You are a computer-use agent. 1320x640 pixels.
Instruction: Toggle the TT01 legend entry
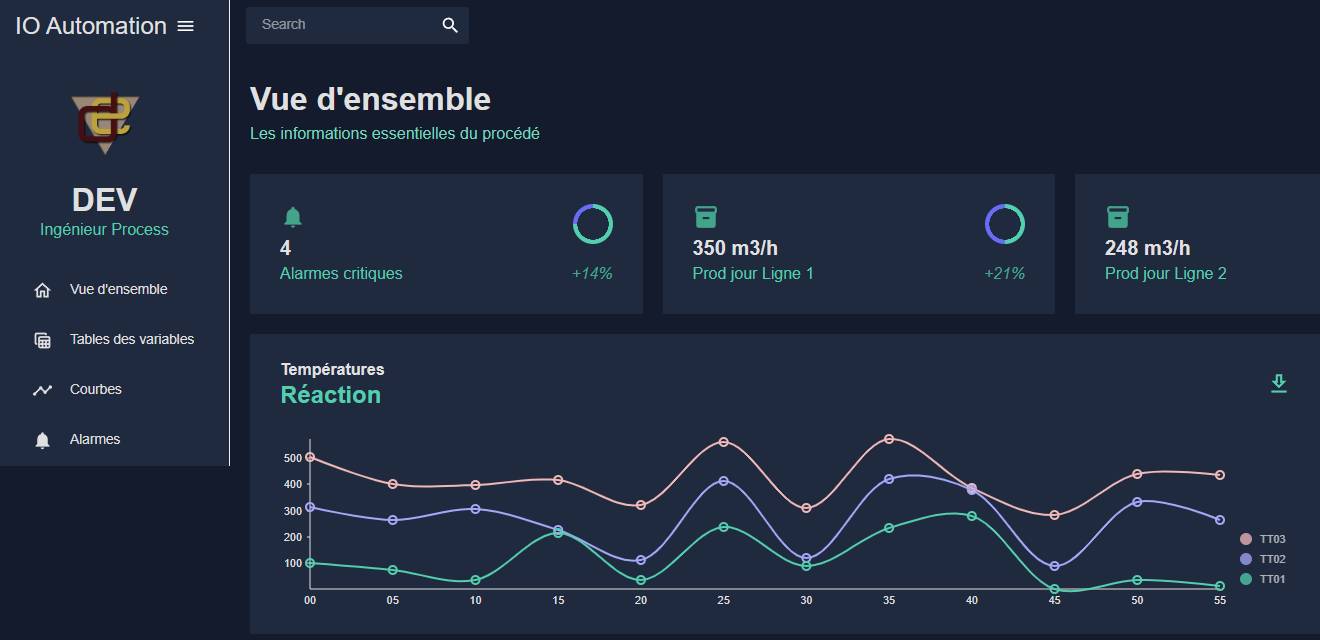pos(1262,579)
